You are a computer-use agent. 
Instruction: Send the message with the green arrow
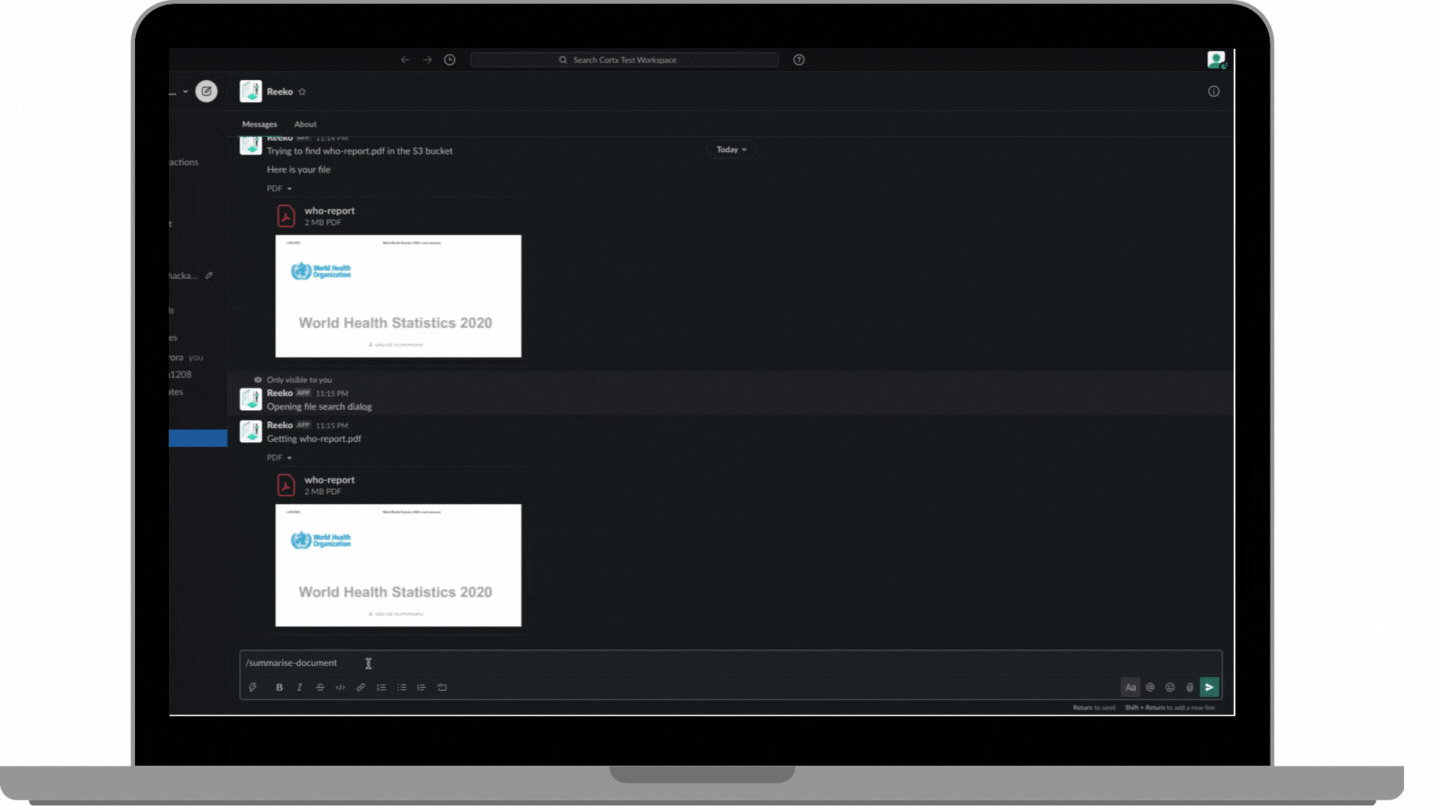coord(1209,688)
